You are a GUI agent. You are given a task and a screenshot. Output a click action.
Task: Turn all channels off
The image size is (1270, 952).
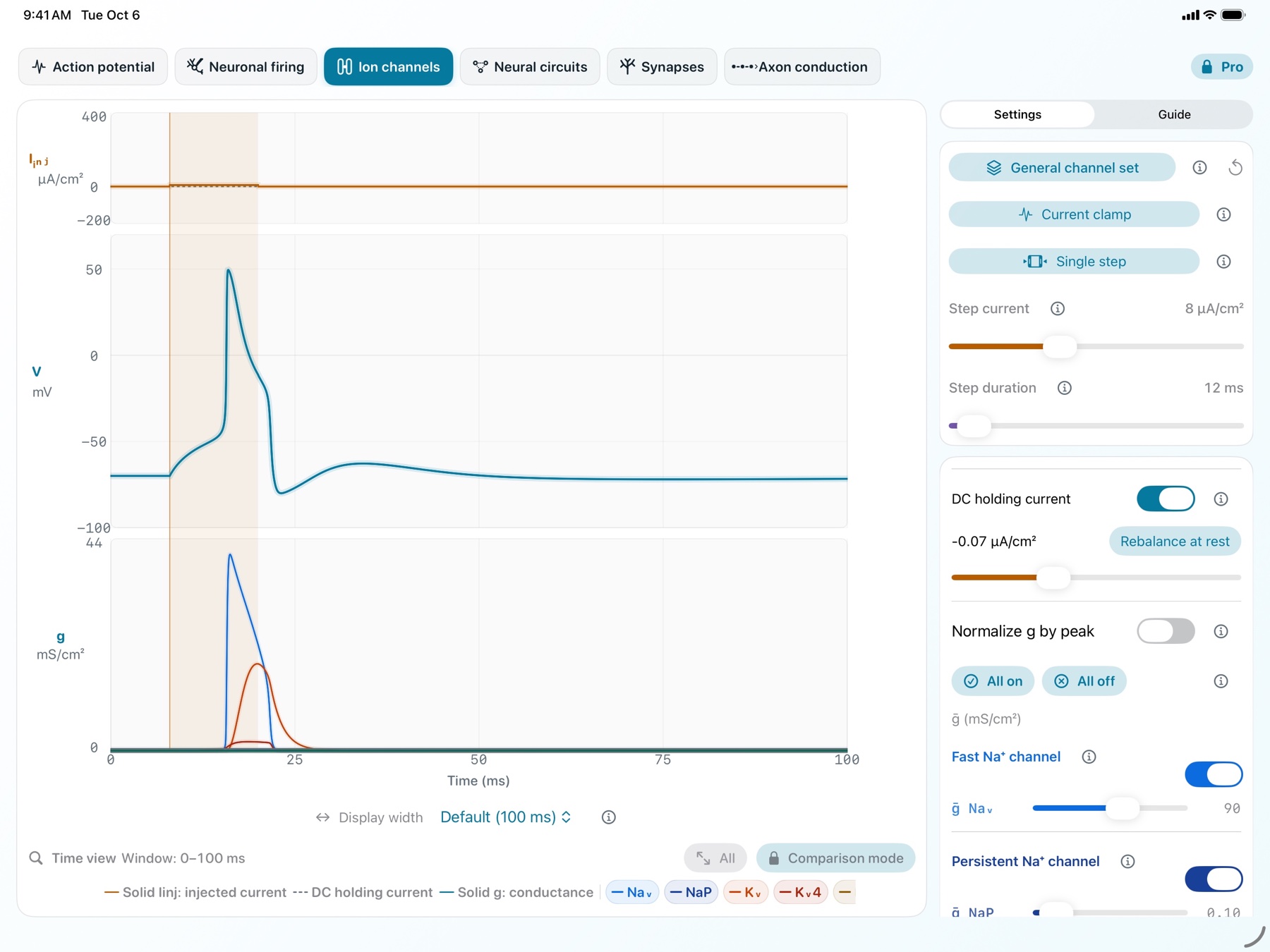[1084, 681]
